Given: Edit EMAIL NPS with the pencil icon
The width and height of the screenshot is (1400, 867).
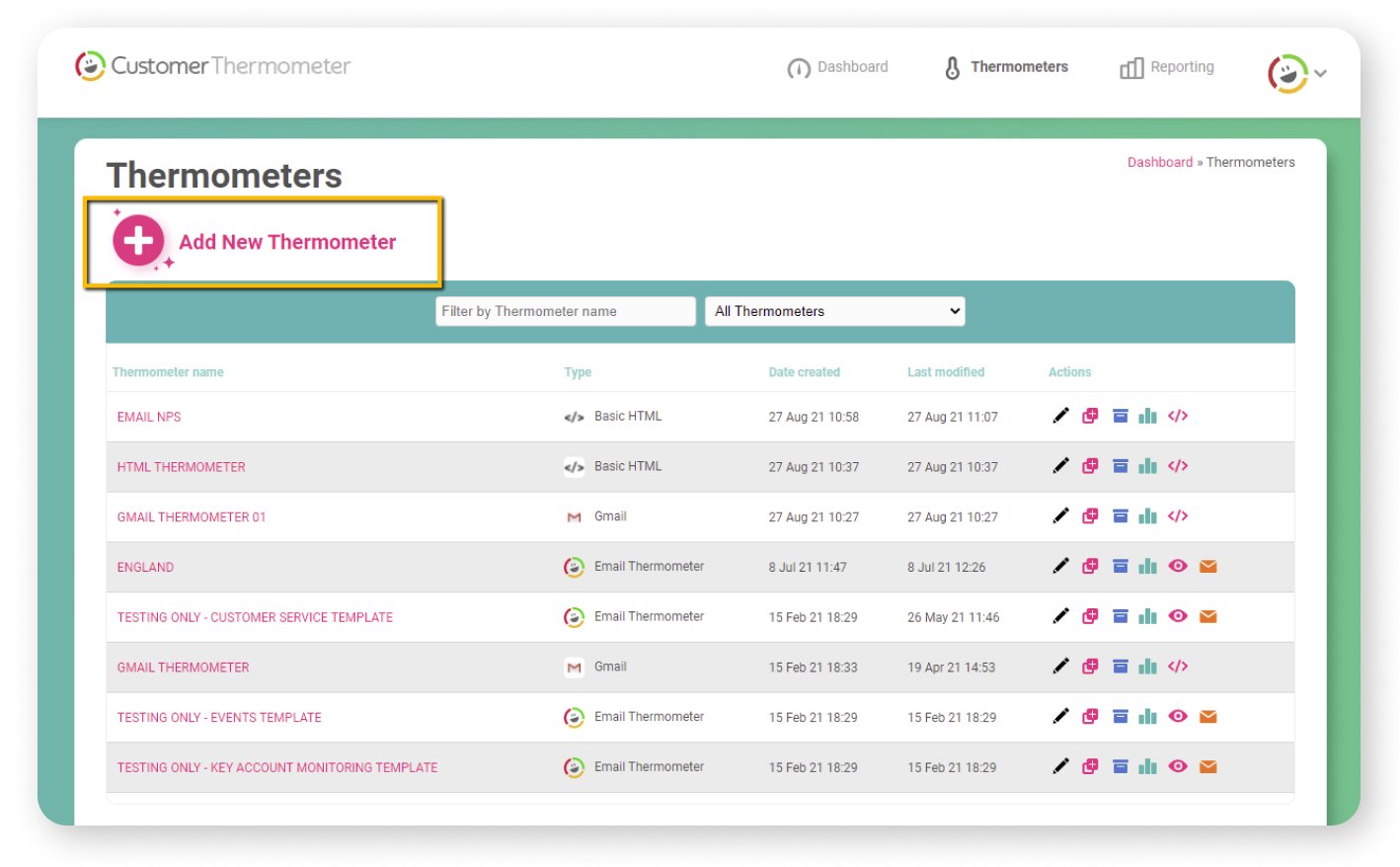Looking at the screenshot, I should (1060, 416).
